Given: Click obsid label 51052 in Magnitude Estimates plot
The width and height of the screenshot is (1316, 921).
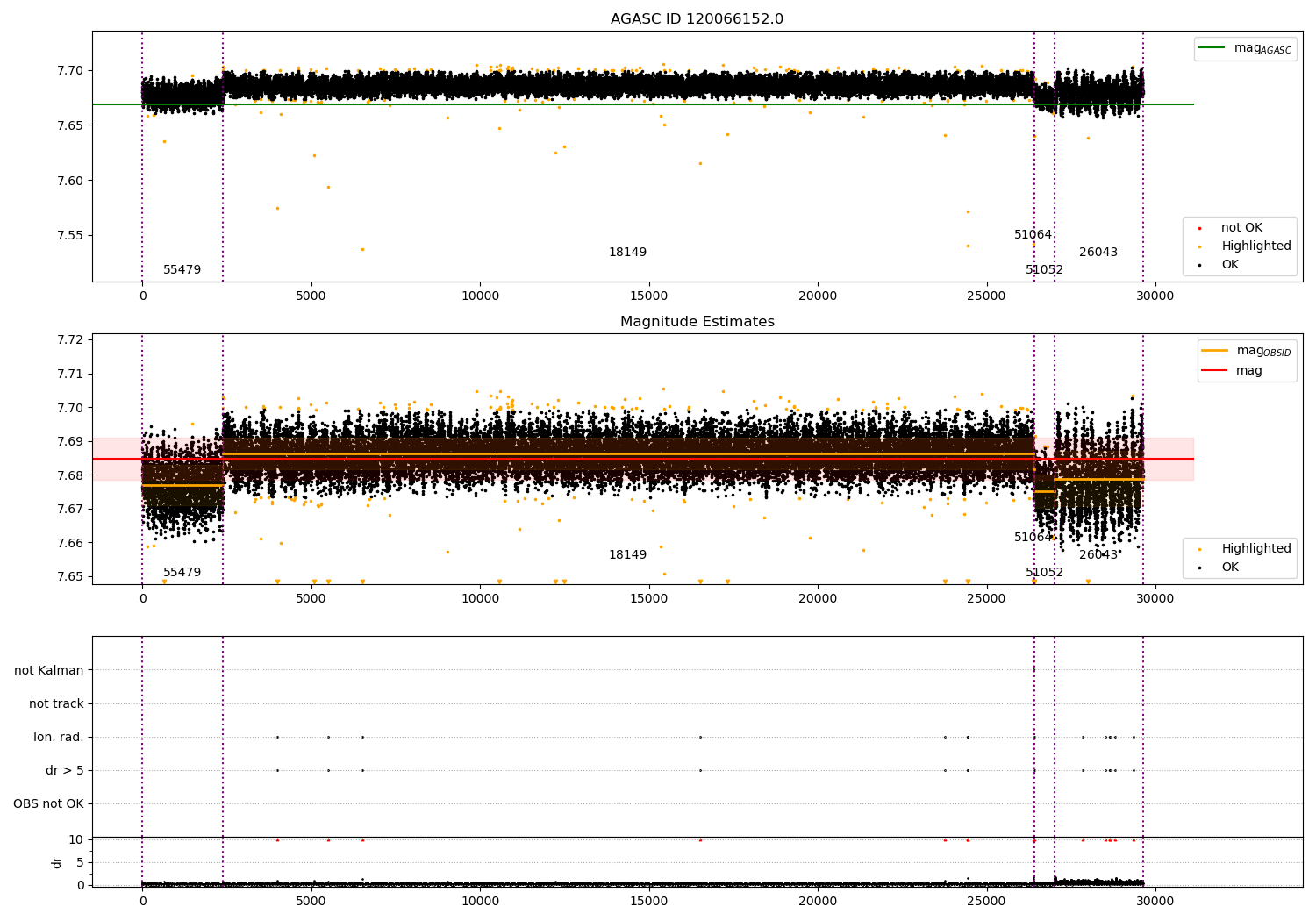Looking at the screenshot, I should point(1044,573).
